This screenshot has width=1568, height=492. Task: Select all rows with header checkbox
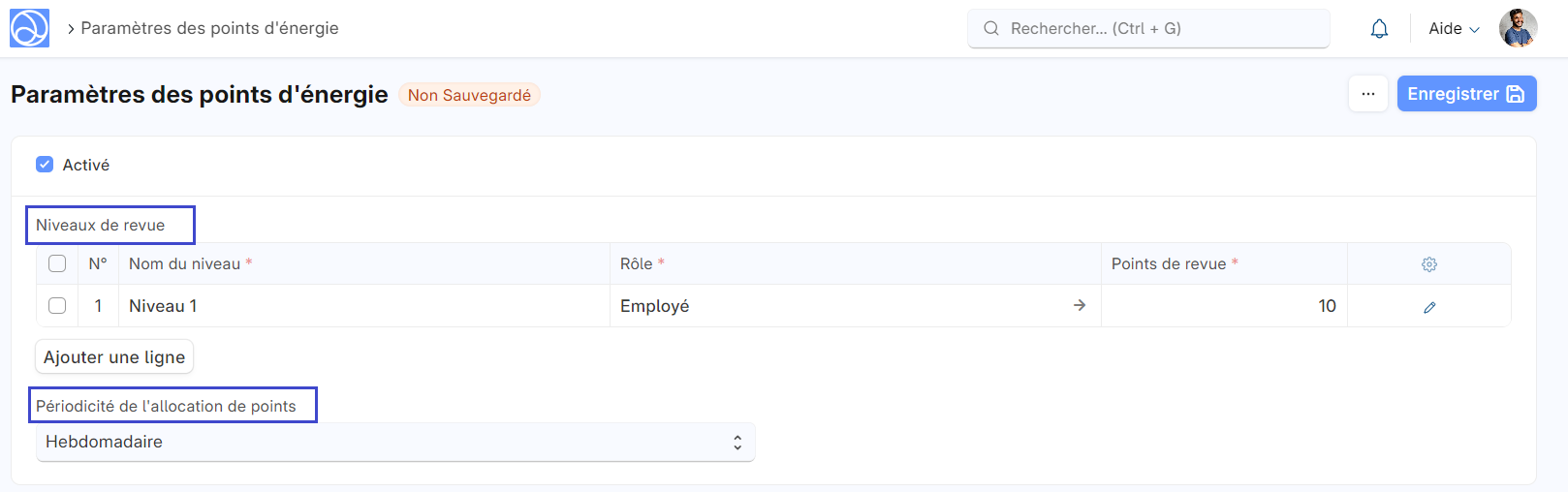tap(57, 263)
